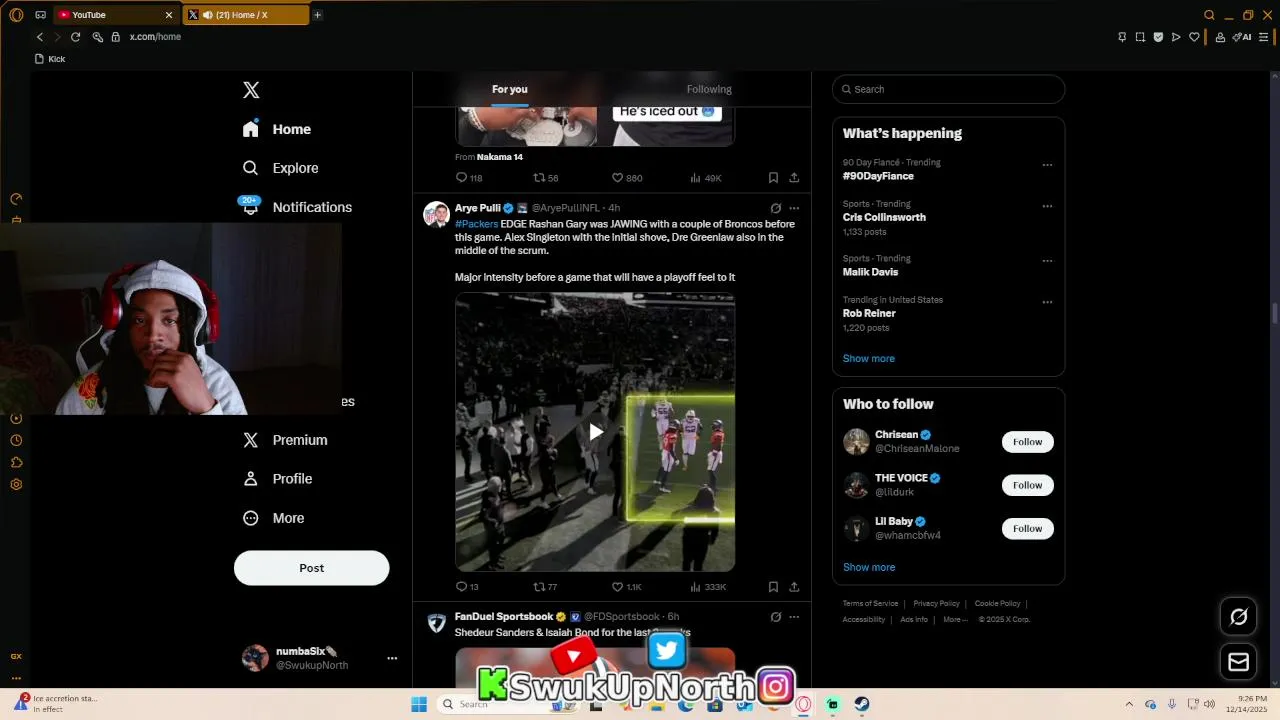
Task: Like the post with 1.1K likes
Action: point(627,587)
